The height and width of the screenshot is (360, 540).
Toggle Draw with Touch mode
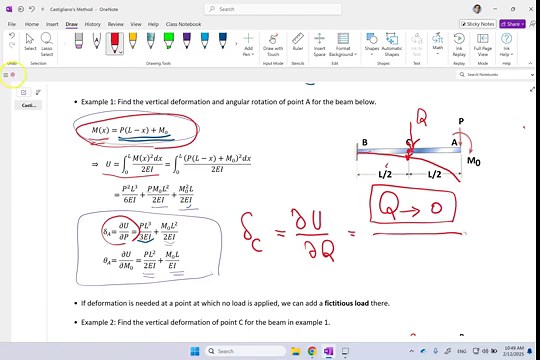pos(273,45)
